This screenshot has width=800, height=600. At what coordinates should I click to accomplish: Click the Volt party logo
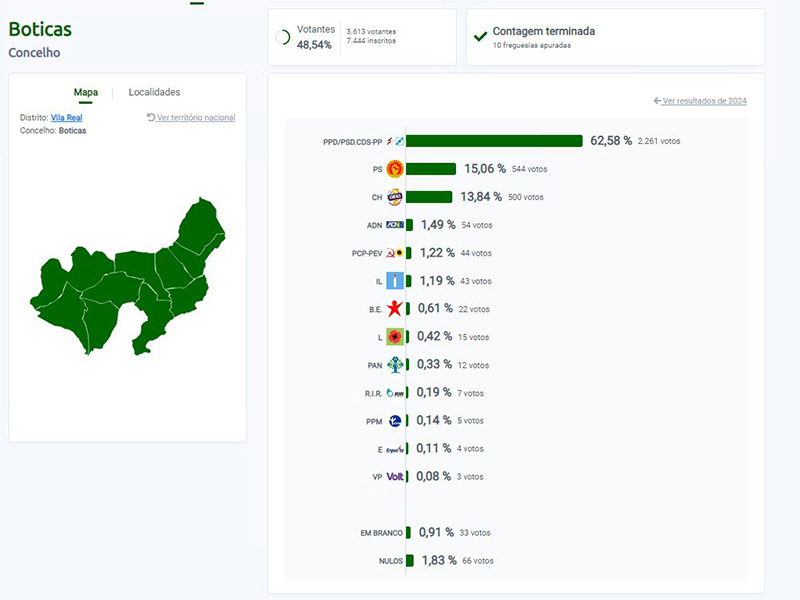click(x=395, y=477)
